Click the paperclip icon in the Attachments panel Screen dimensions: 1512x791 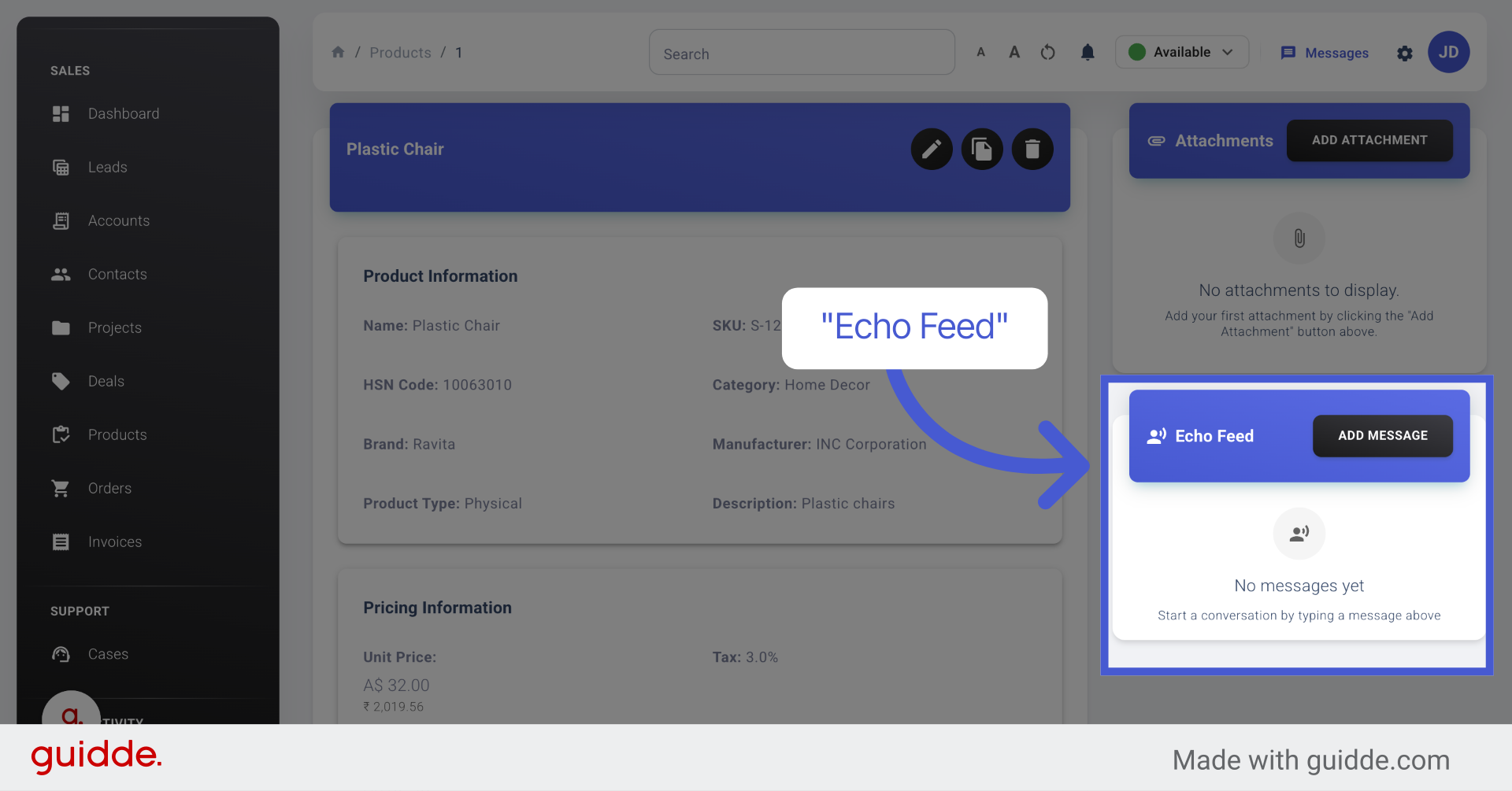tap(1299, 238)
